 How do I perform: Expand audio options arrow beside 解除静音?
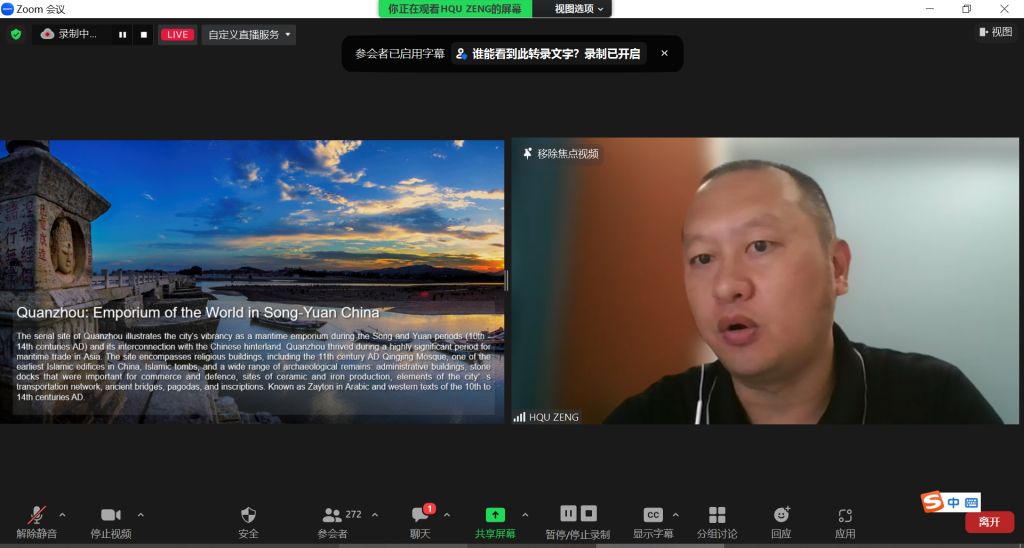point(62,515)
